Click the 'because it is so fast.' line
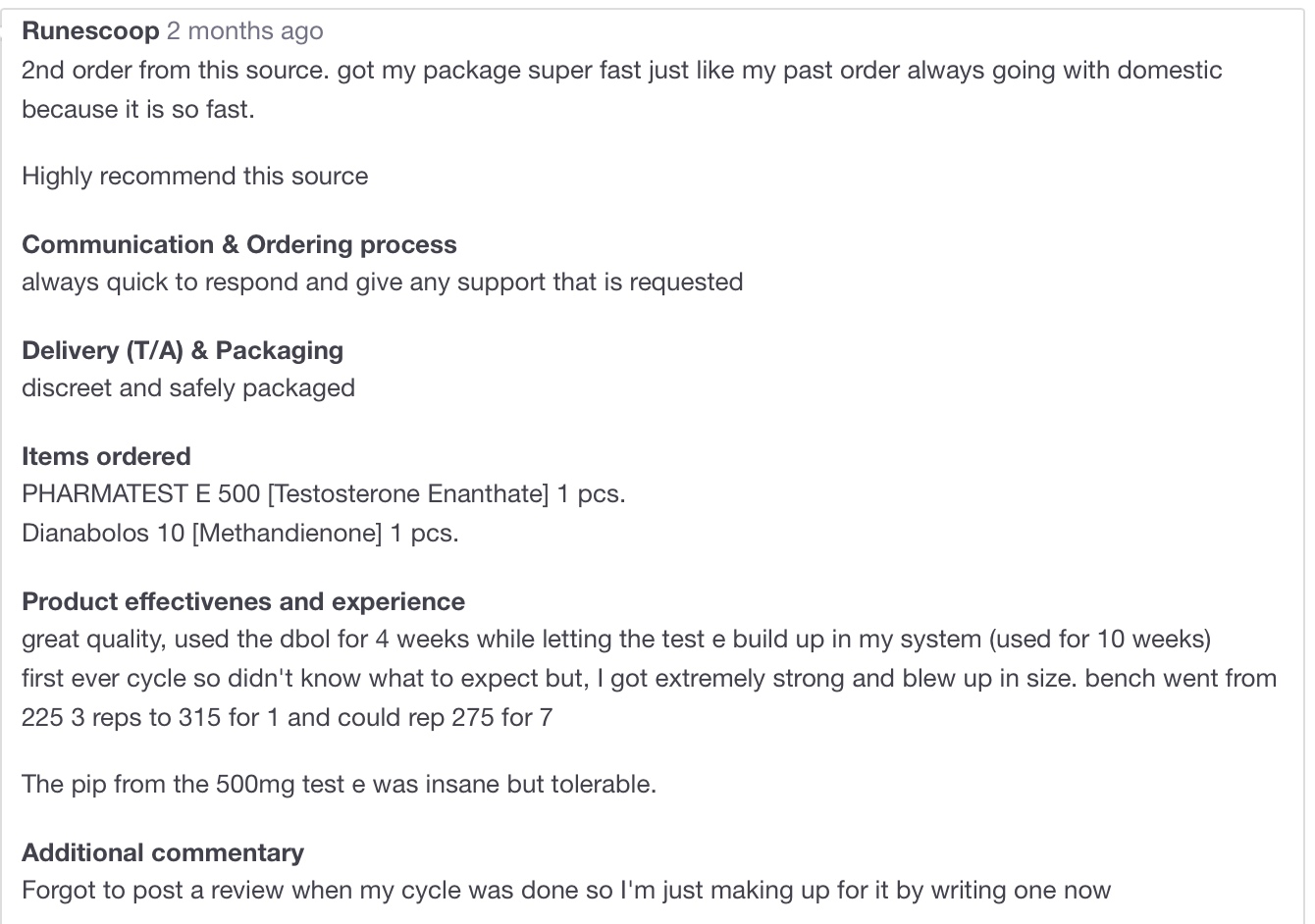 coord(138,110)
